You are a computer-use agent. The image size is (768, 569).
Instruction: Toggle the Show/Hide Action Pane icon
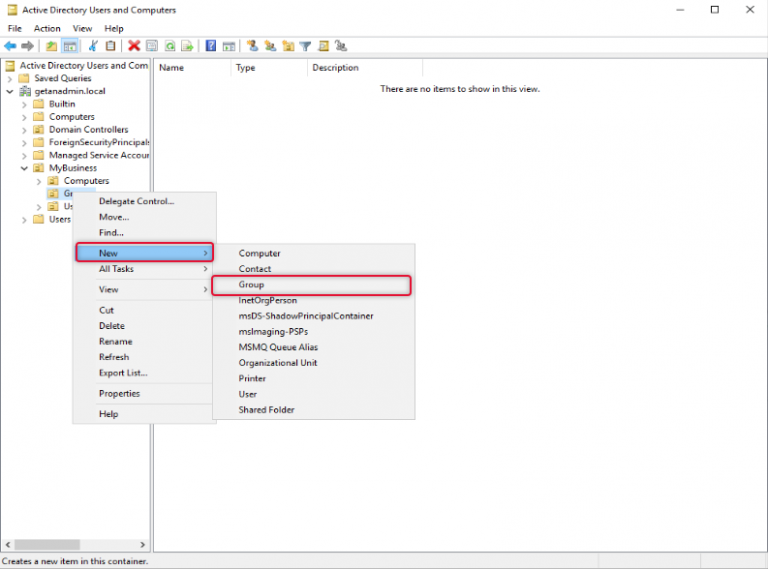click(x=229, y=46)
